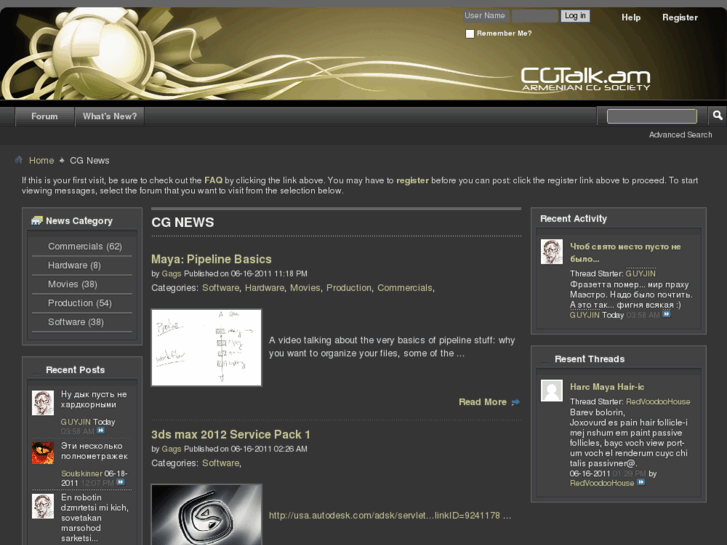727x545 pixels.
Task: Select Movies (38) category
Action: tap(72, 284)
